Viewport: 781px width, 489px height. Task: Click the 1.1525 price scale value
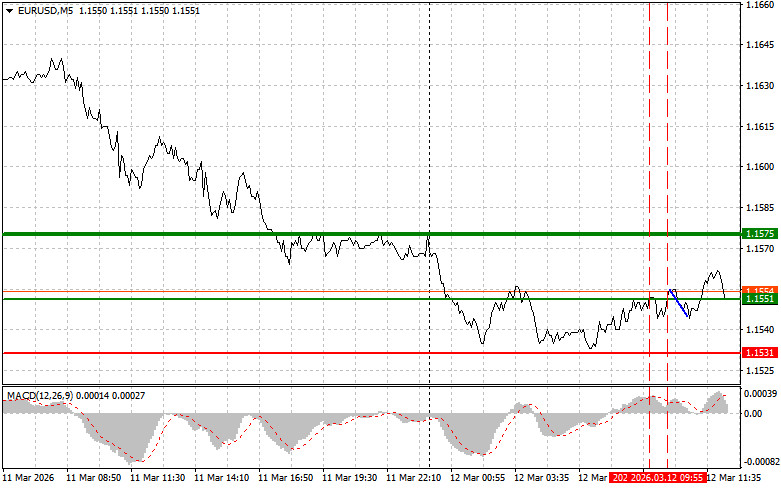click(x=760, y=370)
